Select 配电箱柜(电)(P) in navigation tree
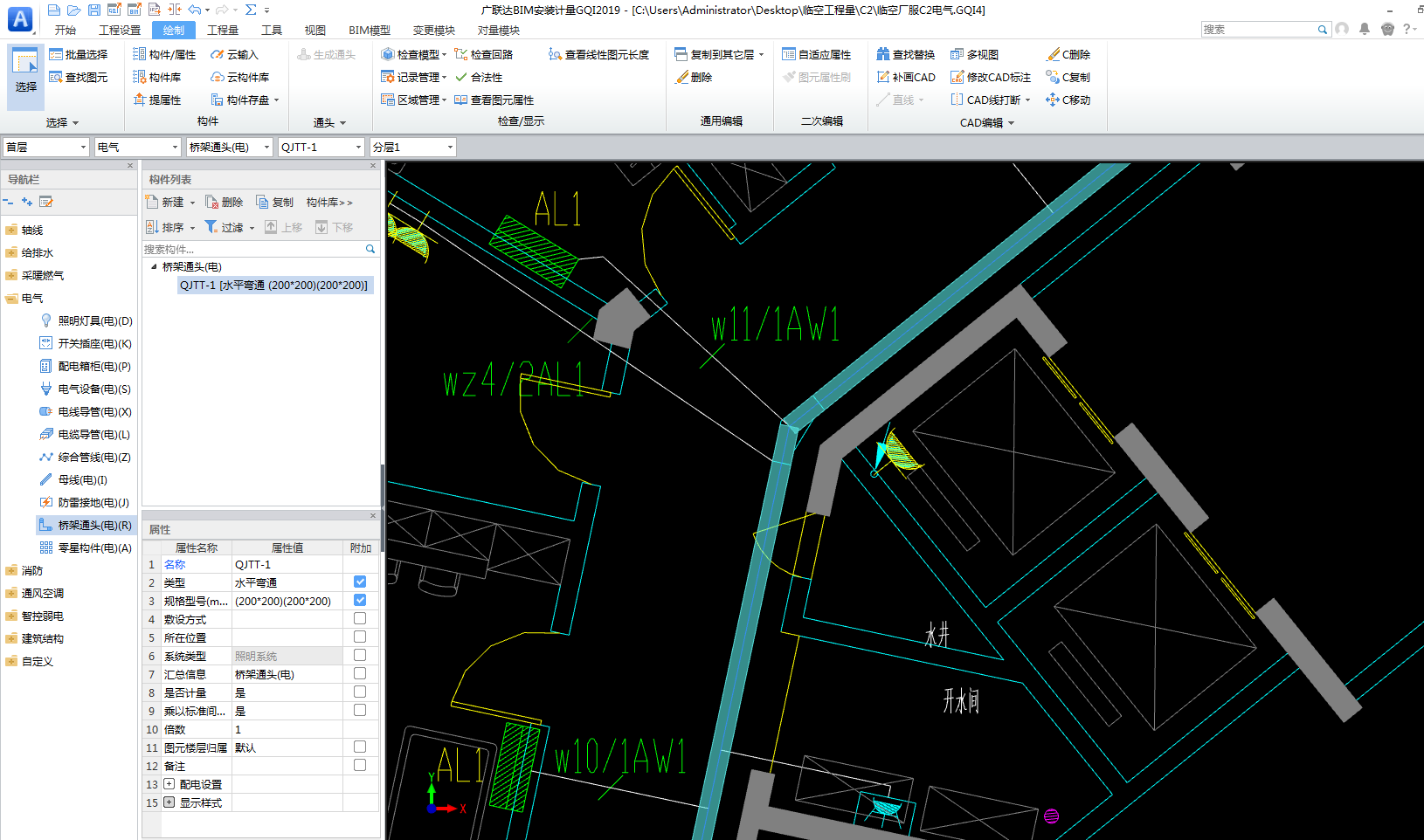This screenshot has width=1424, height=840. [85, 366]
